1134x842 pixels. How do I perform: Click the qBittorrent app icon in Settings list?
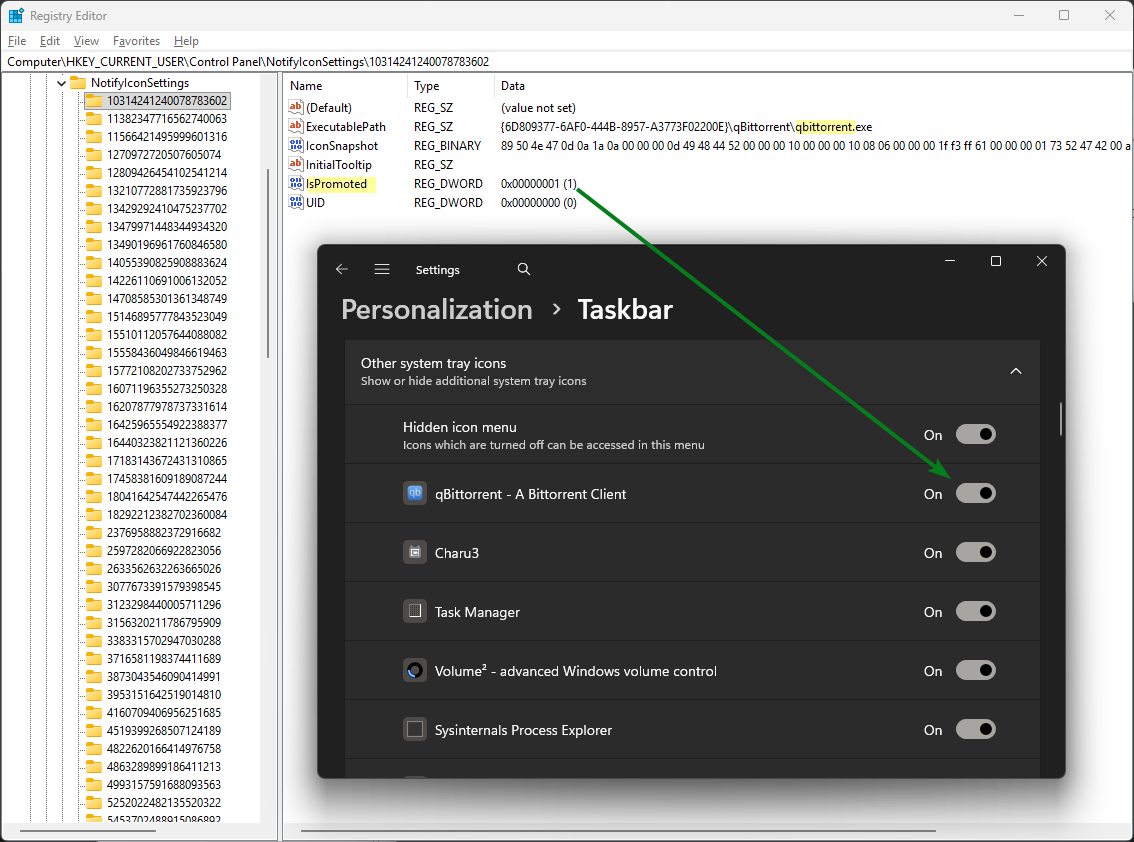(x=414, y=493)
